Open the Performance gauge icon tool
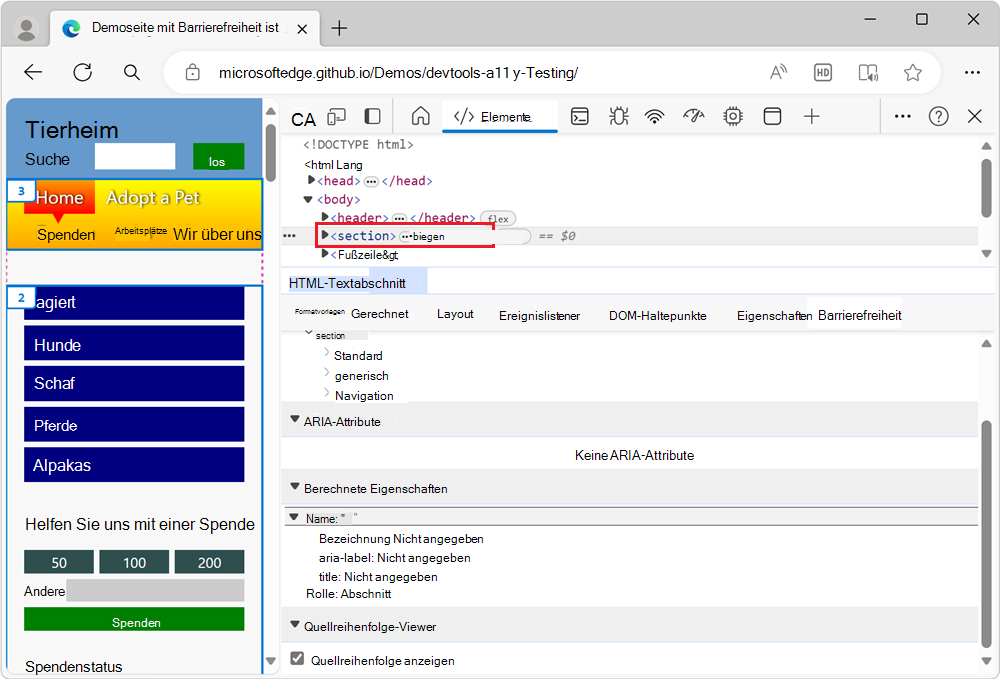The width and height of the screenshot is (1000, 679). click(x=694, y=116)
